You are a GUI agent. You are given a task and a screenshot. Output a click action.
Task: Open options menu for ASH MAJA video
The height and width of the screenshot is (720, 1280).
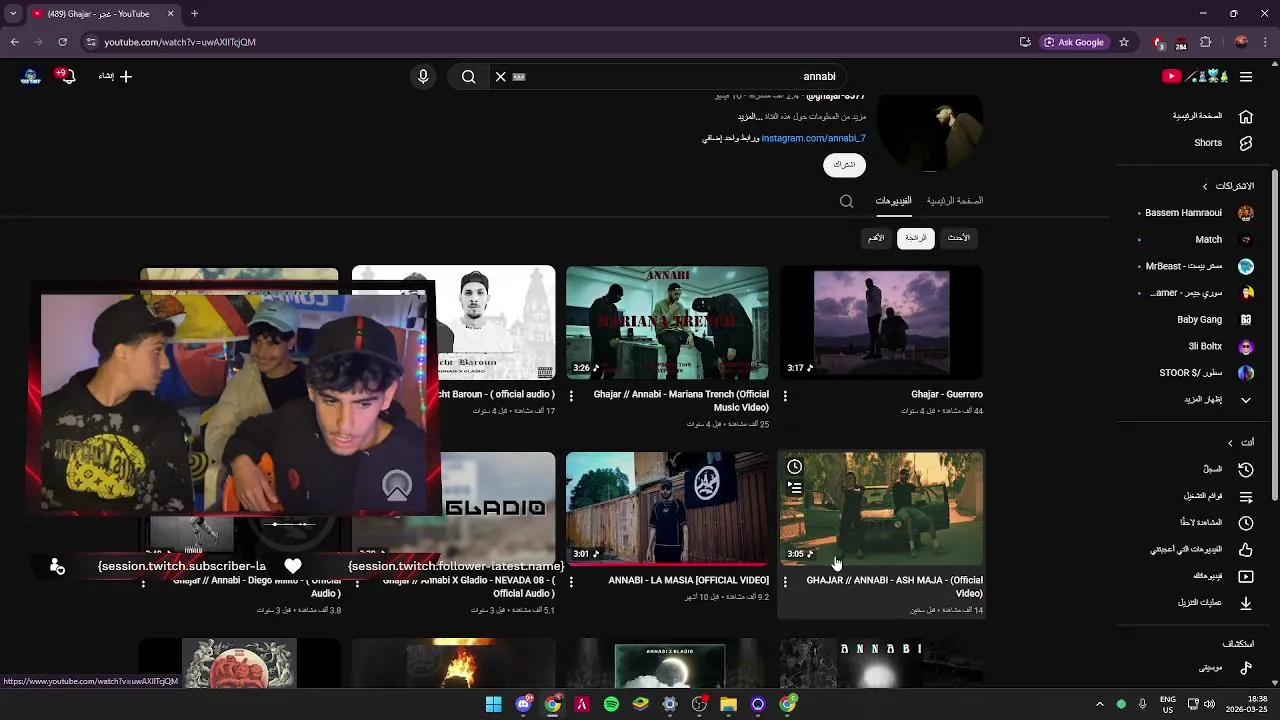point(785,582)
